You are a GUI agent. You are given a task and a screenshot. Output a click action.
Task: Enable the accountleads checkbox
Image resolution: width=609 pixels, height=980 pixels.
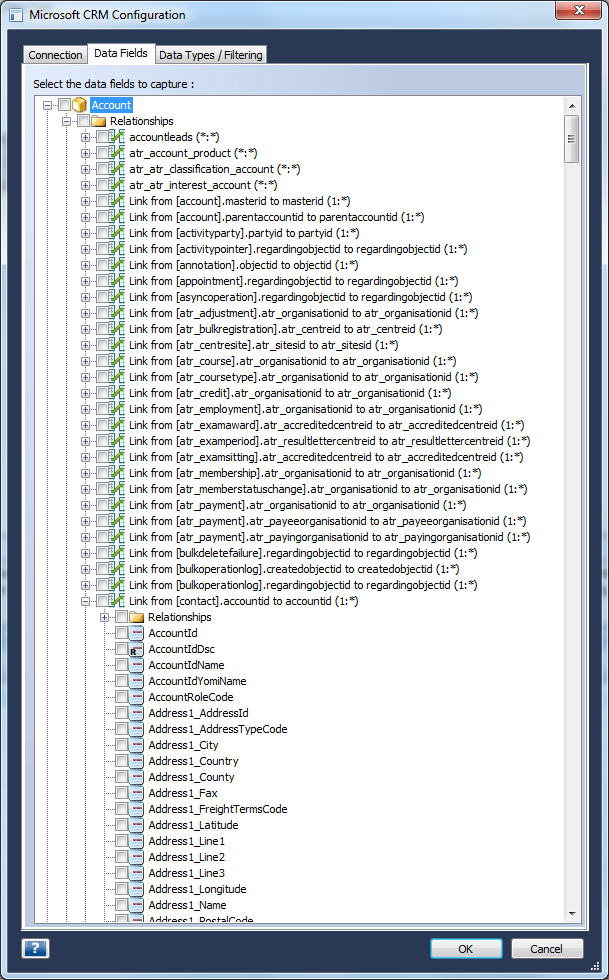103,137
